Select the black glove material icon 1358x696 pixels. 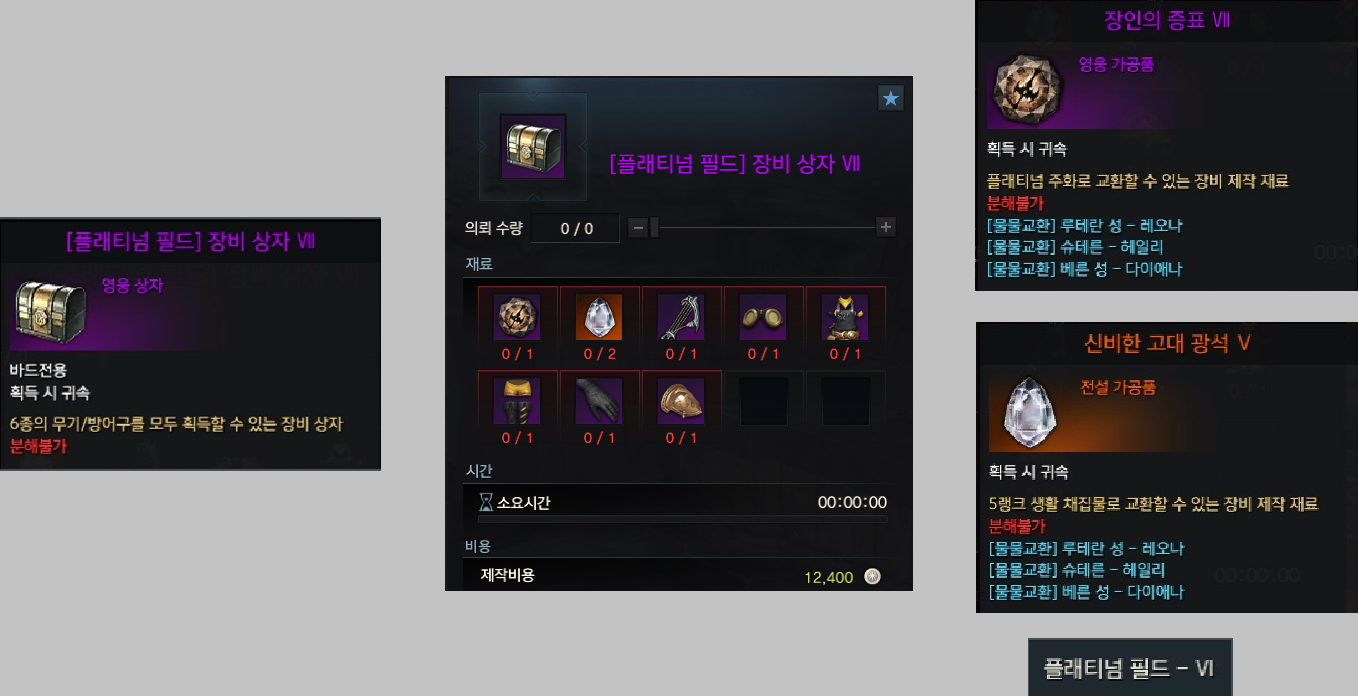pos(599,402)
